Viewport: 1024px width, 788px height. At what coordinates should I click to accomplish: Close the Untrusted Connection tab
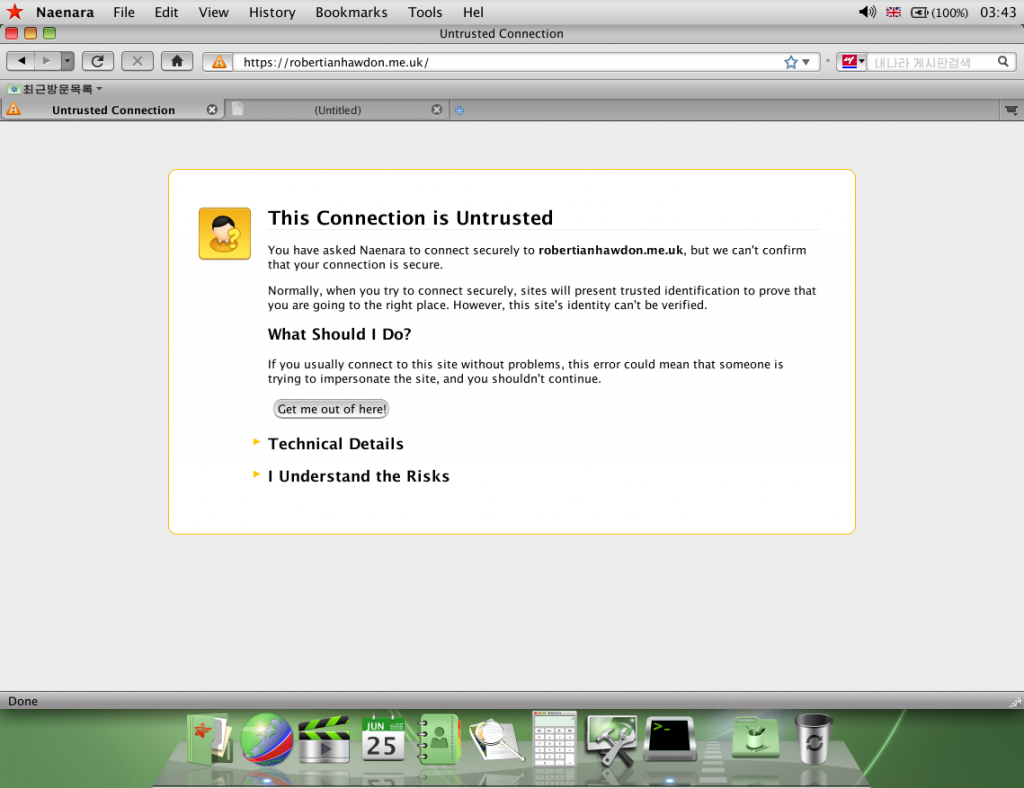pos(212,110)
